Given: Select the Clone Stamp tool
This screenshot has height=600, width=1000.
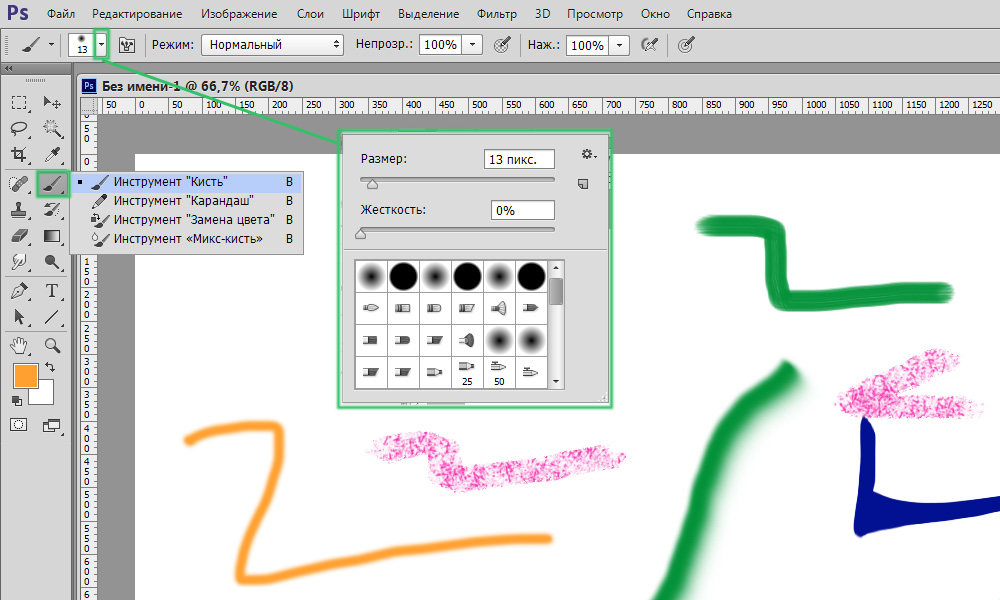Looking at the screenshot, I should tap(19, 210).
